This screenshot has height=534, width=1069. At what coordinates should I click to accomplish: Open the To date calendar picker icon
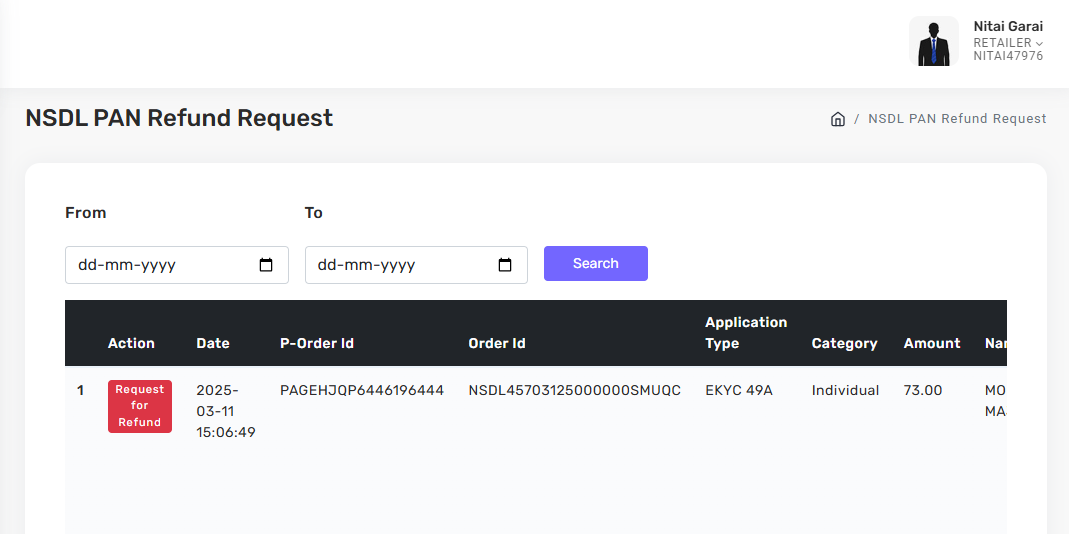click(505, 265)
